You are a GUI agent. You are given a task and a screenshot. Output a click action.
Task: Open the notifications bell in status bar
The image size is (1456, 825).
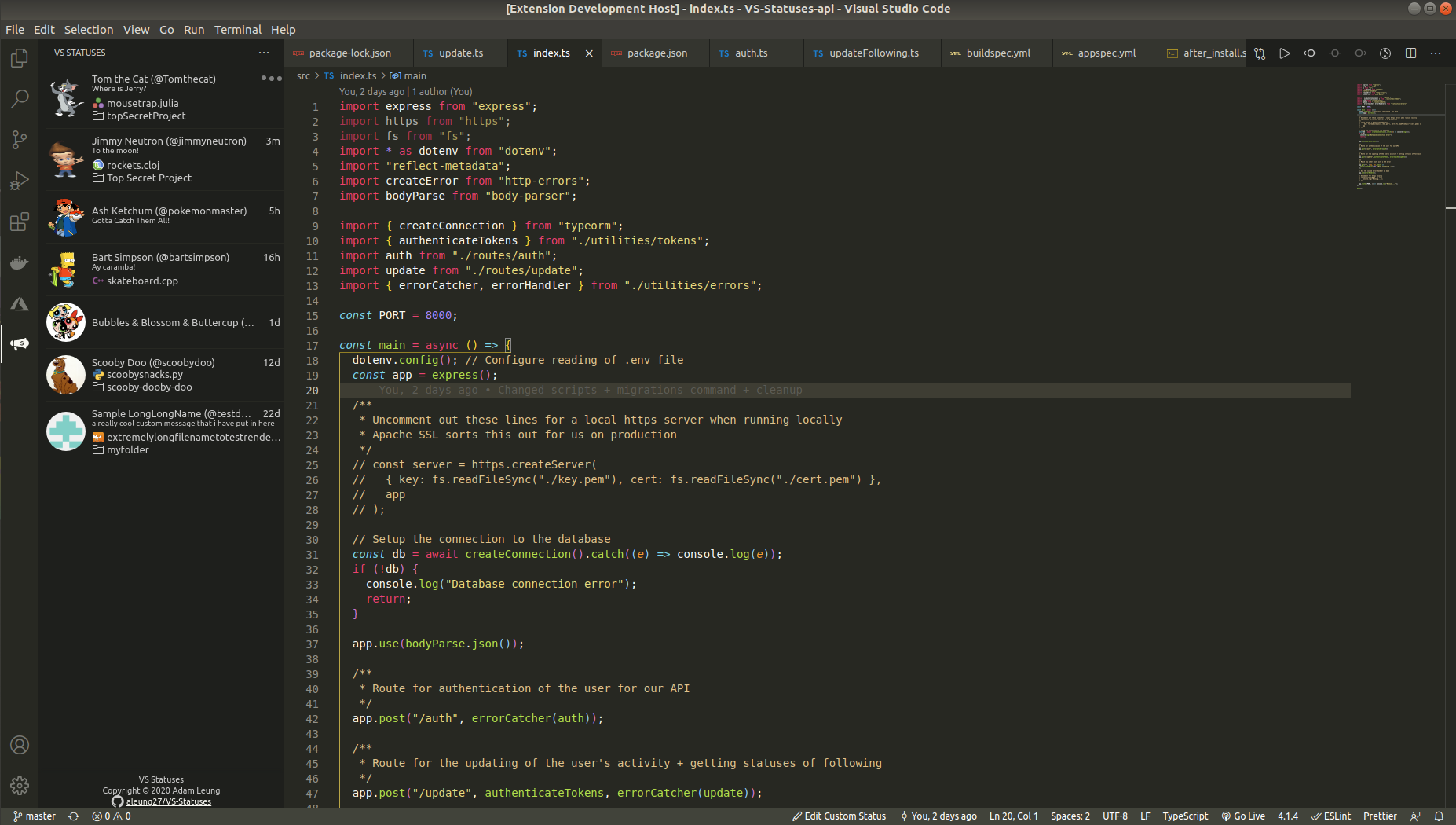pyautogui.click(x=1439, y=816)
